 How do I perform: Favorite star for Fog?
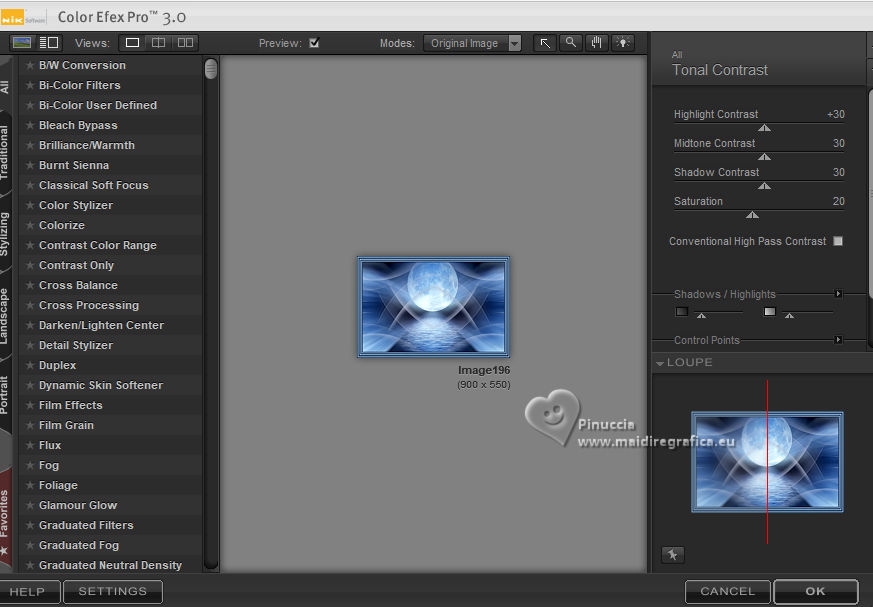[x=30, y=466]
